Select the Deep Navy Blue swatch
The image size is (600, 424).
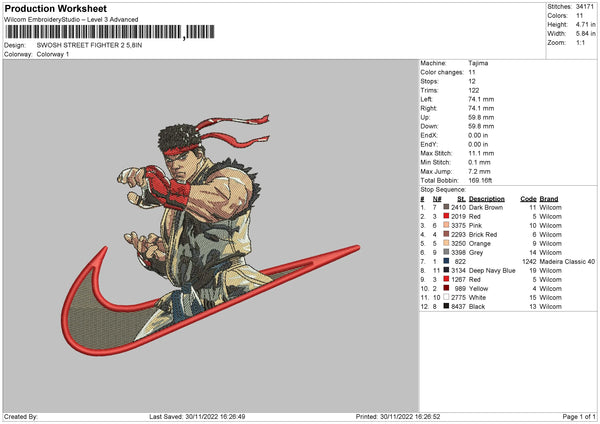pyautogui.click(x=446, y=270)
